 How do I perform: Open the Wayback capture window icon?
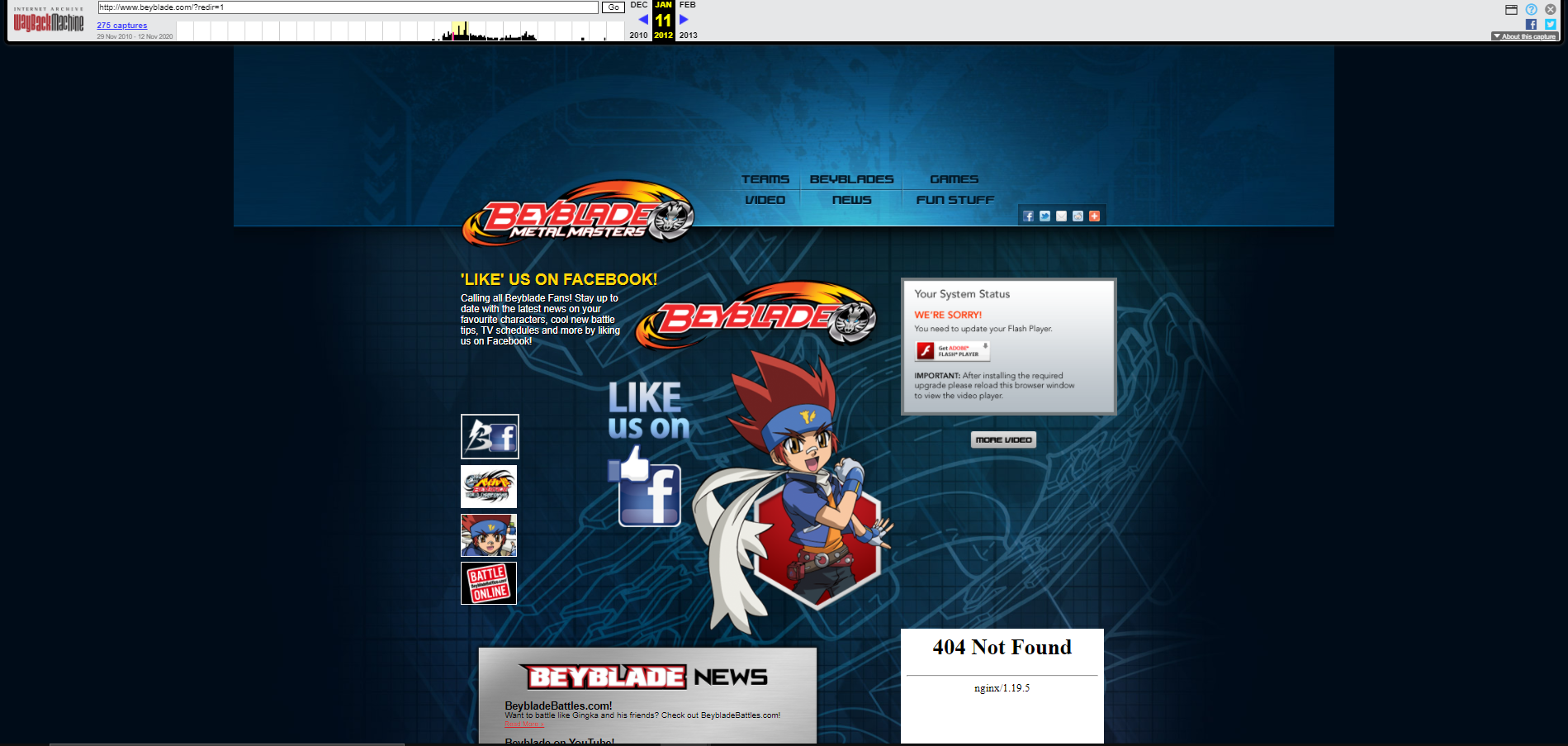coord(1511,10)
